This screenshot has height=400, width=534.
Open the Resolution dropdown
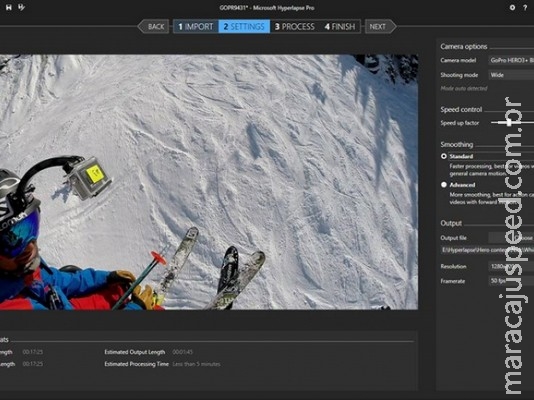tap(511, 266)
